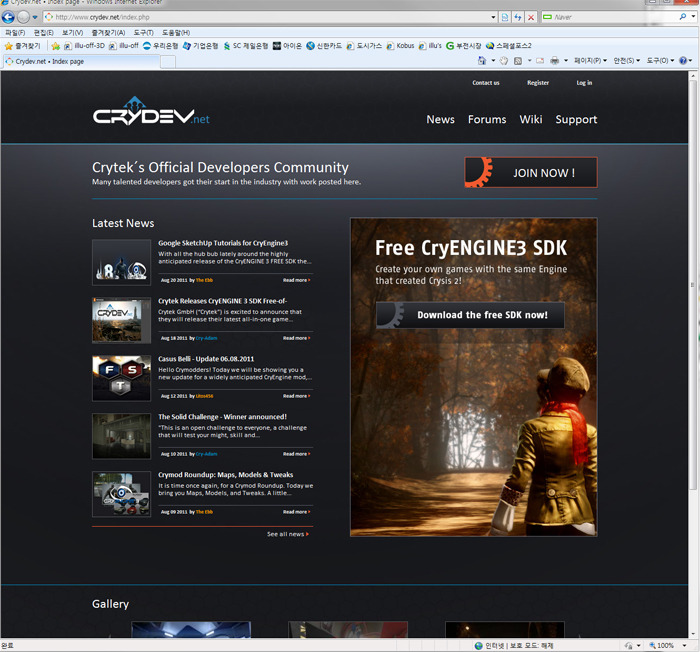Open the SC 제일은행 bookmark
The height and width of the screenshot is (652, 700).
coord(246,46)
